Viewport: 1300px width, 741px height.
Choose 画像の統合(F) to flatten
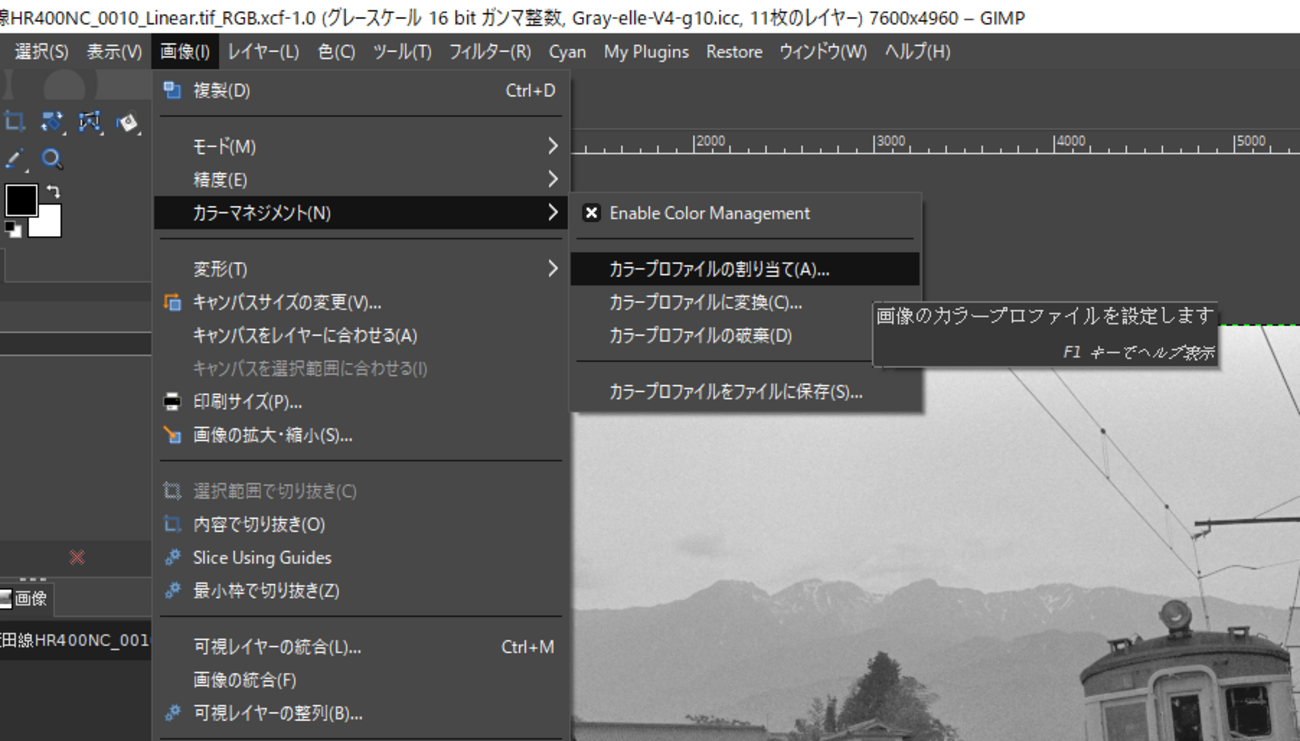click(x=360, y=680)
